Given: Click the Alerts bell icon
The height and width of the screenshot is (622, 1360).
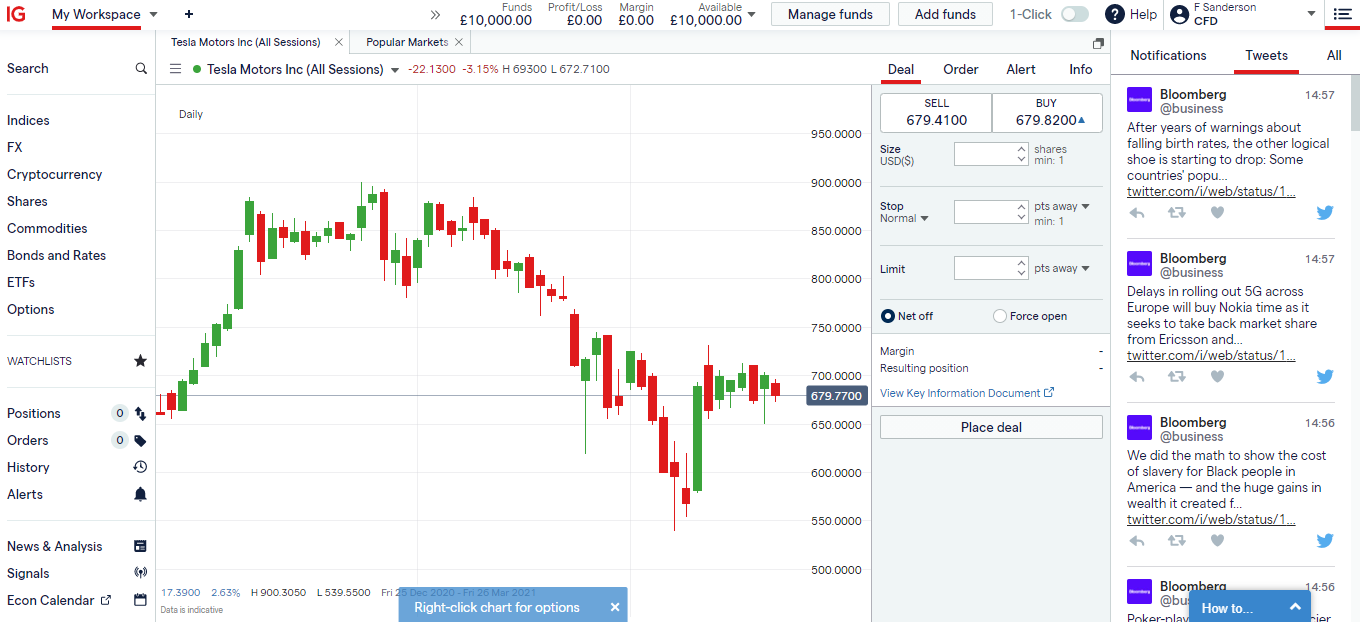Looking at the screenshot, I should click(140, 494).
